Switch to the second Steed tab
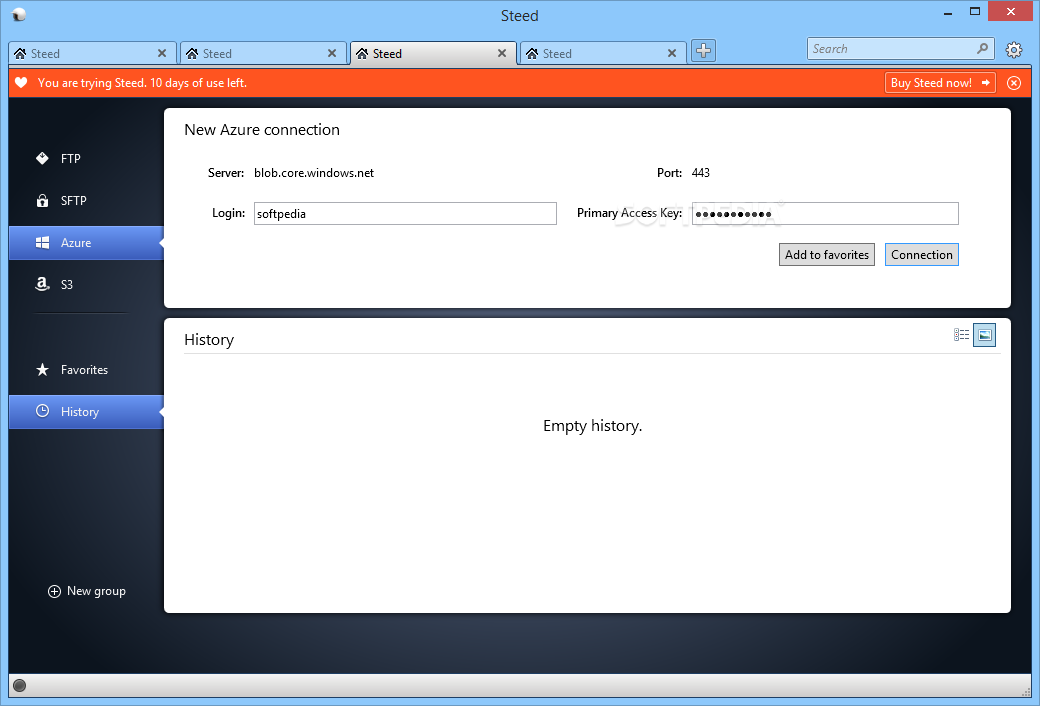1040x706 pixels. (263, 53)
